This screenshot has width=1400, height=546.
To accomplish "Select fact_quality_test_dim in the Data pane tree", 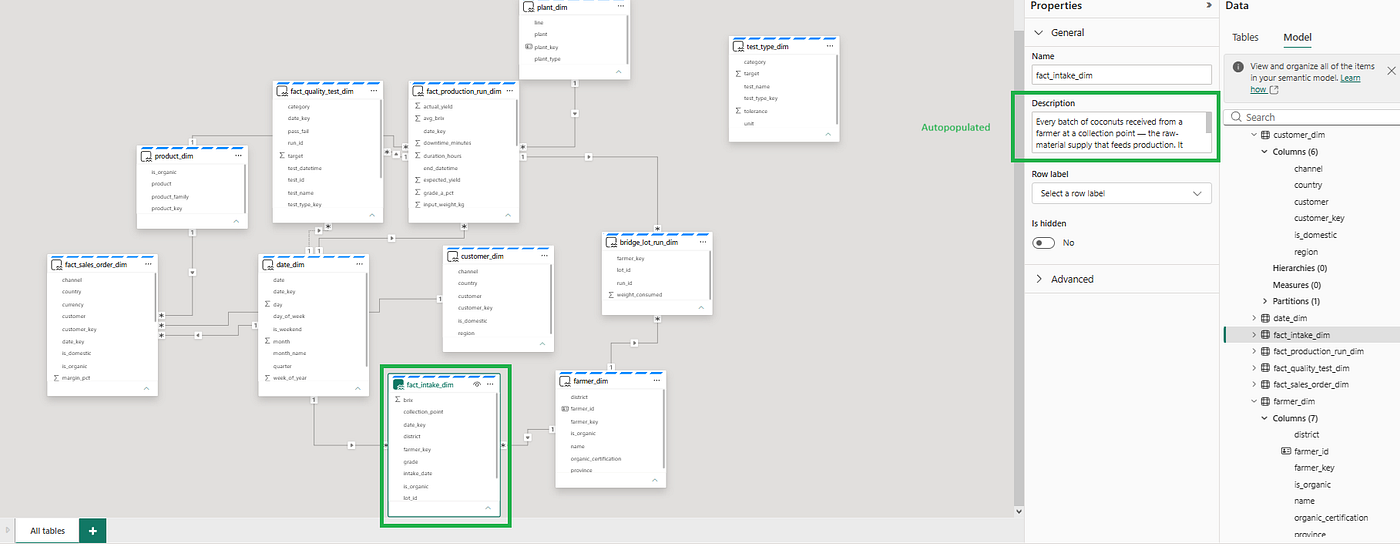I will (x=1310, y=368).
